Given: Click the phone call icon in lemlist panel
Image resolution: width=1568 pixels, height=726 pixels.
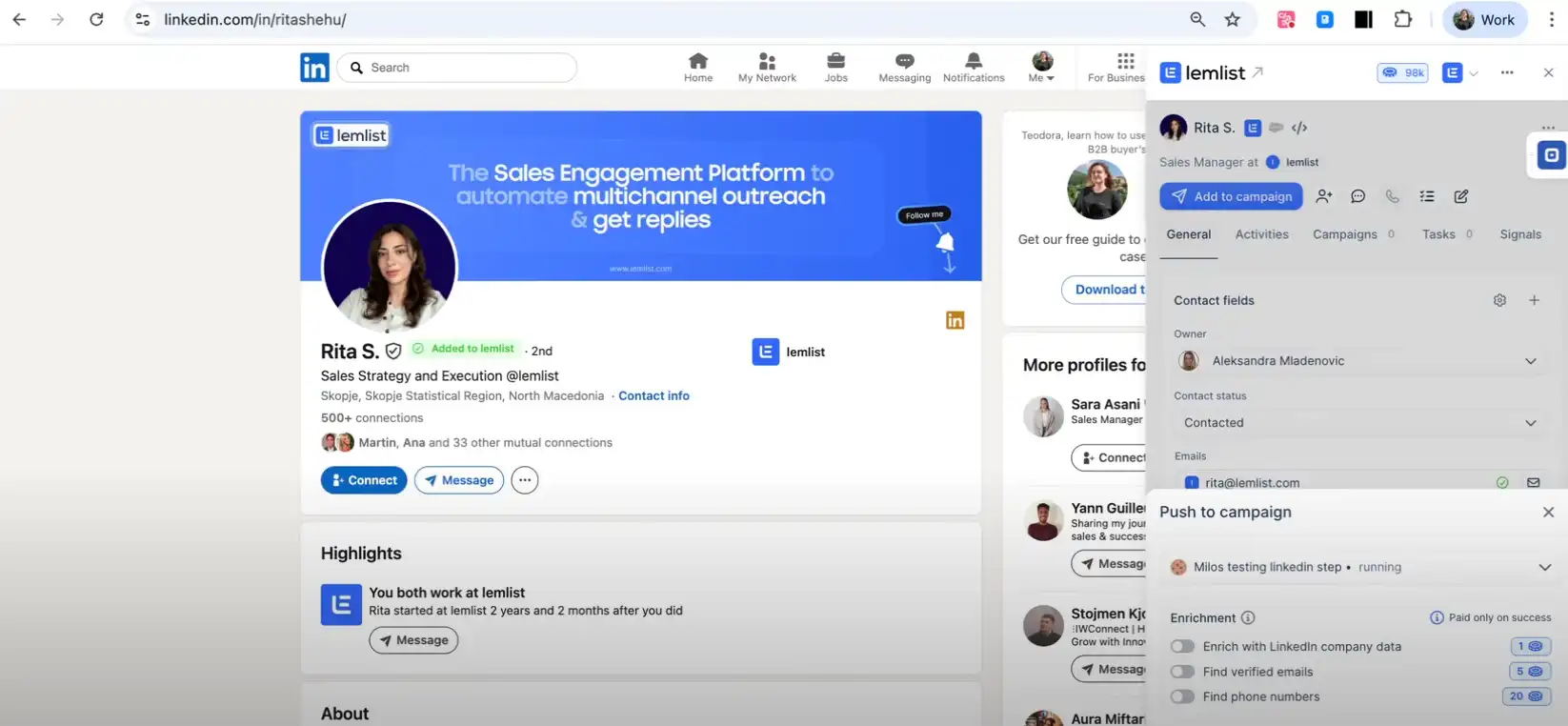Looking at the screenshot, I should [x=1393, y=196].
